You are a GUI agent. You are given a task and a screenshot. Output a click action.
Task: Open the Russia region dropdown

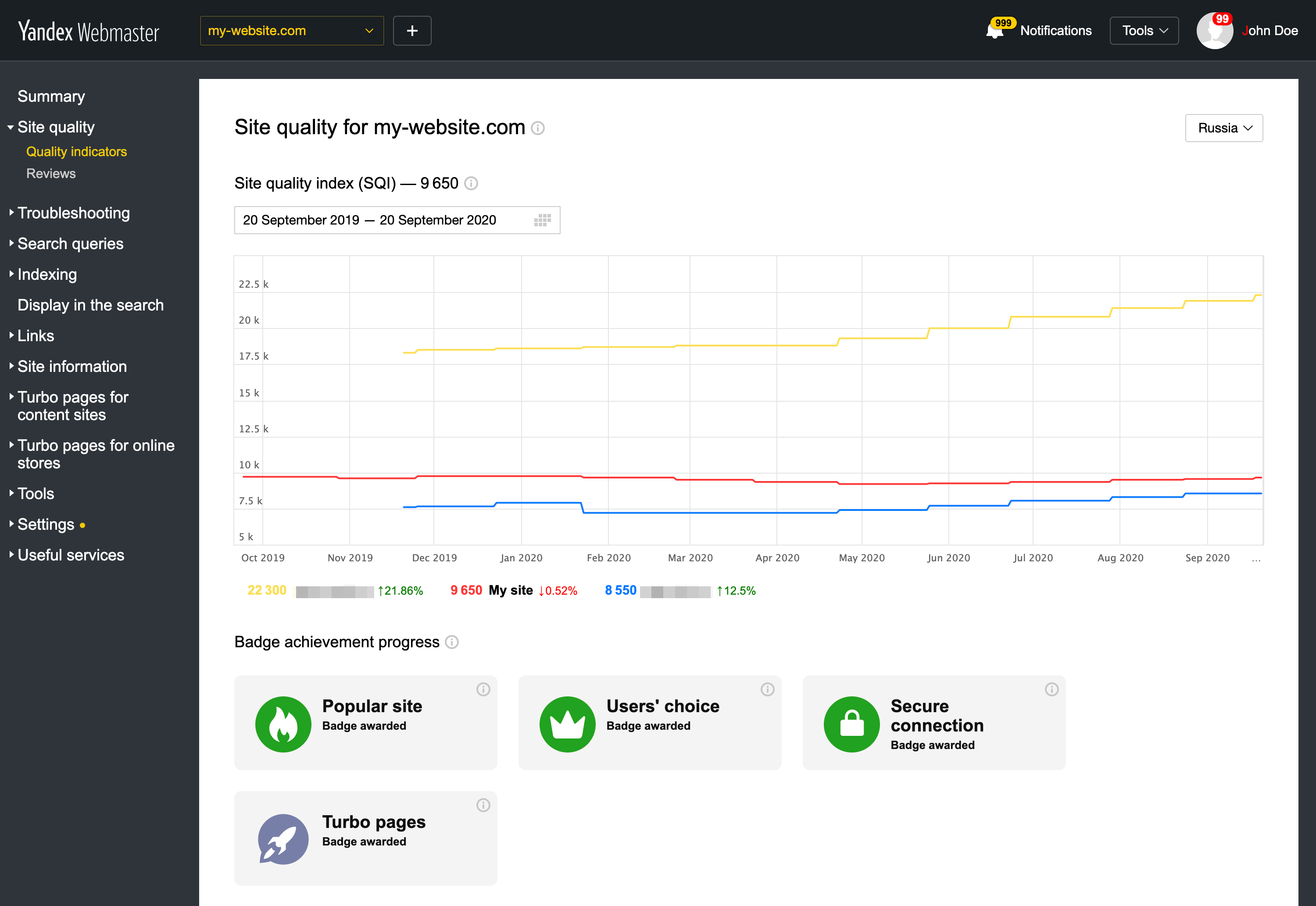coord(1223,128)
